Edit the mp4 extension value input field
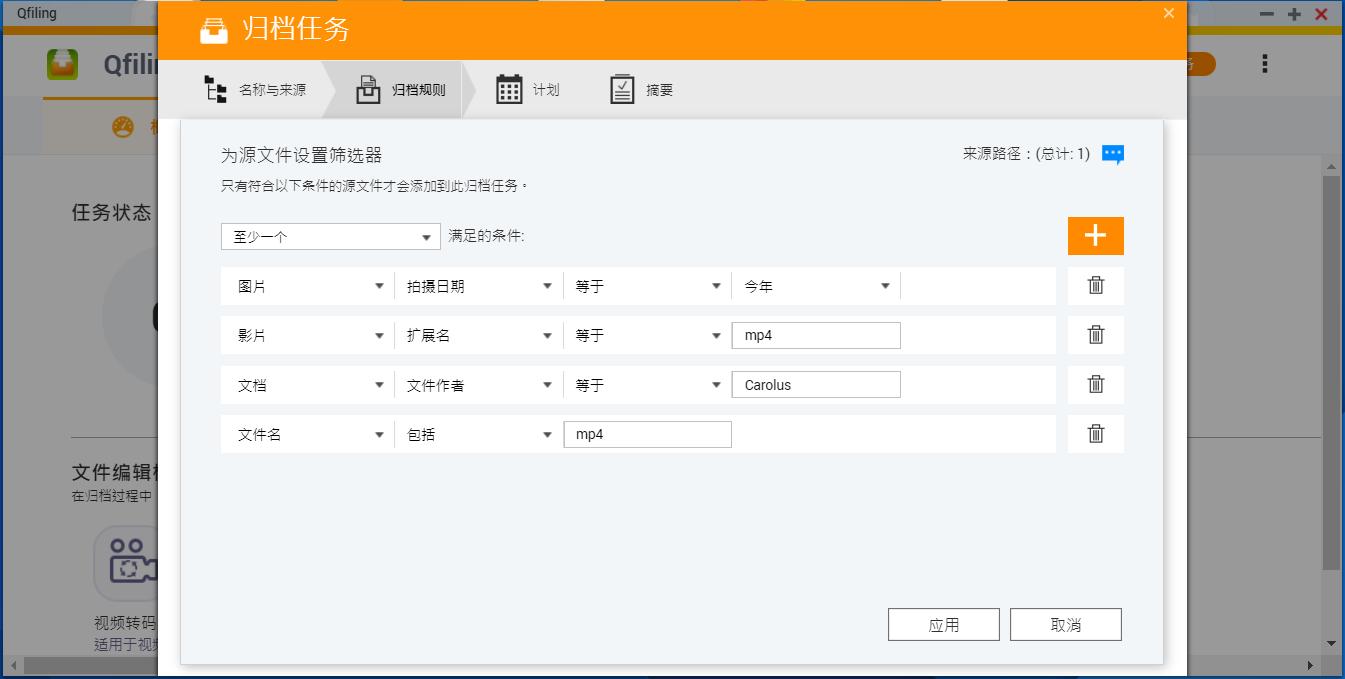Image resolution: width=1345 pixels, height=679 pixels. pos(815,335)
